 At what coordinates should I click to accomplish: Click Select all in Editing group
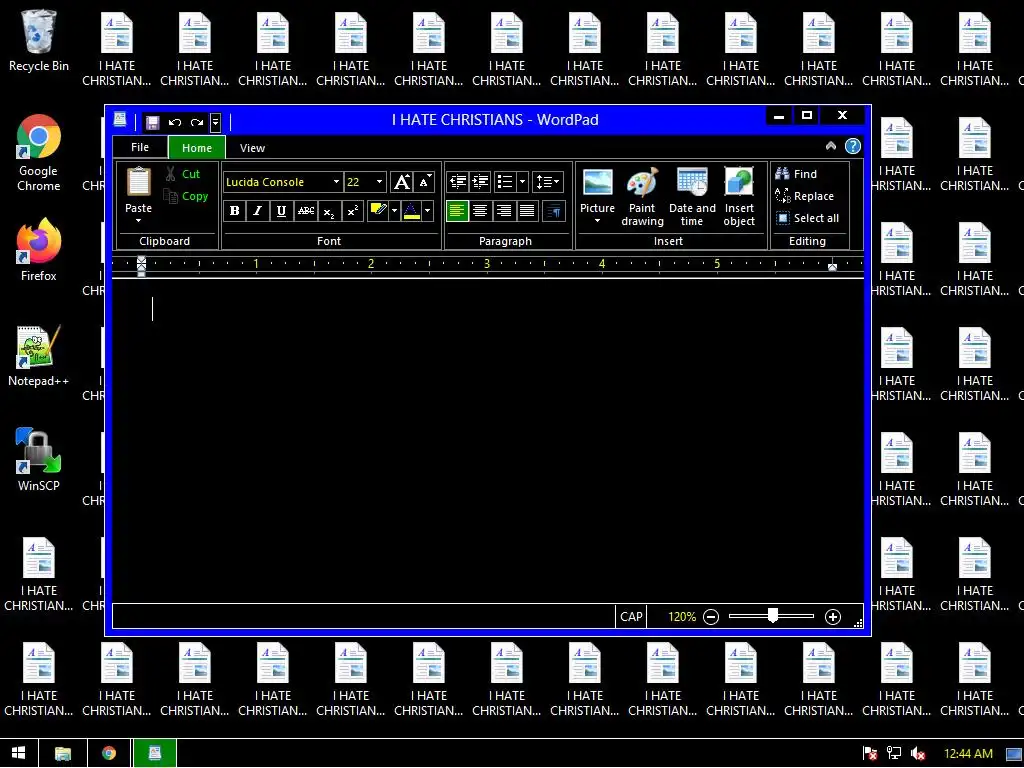pos(807,218)
